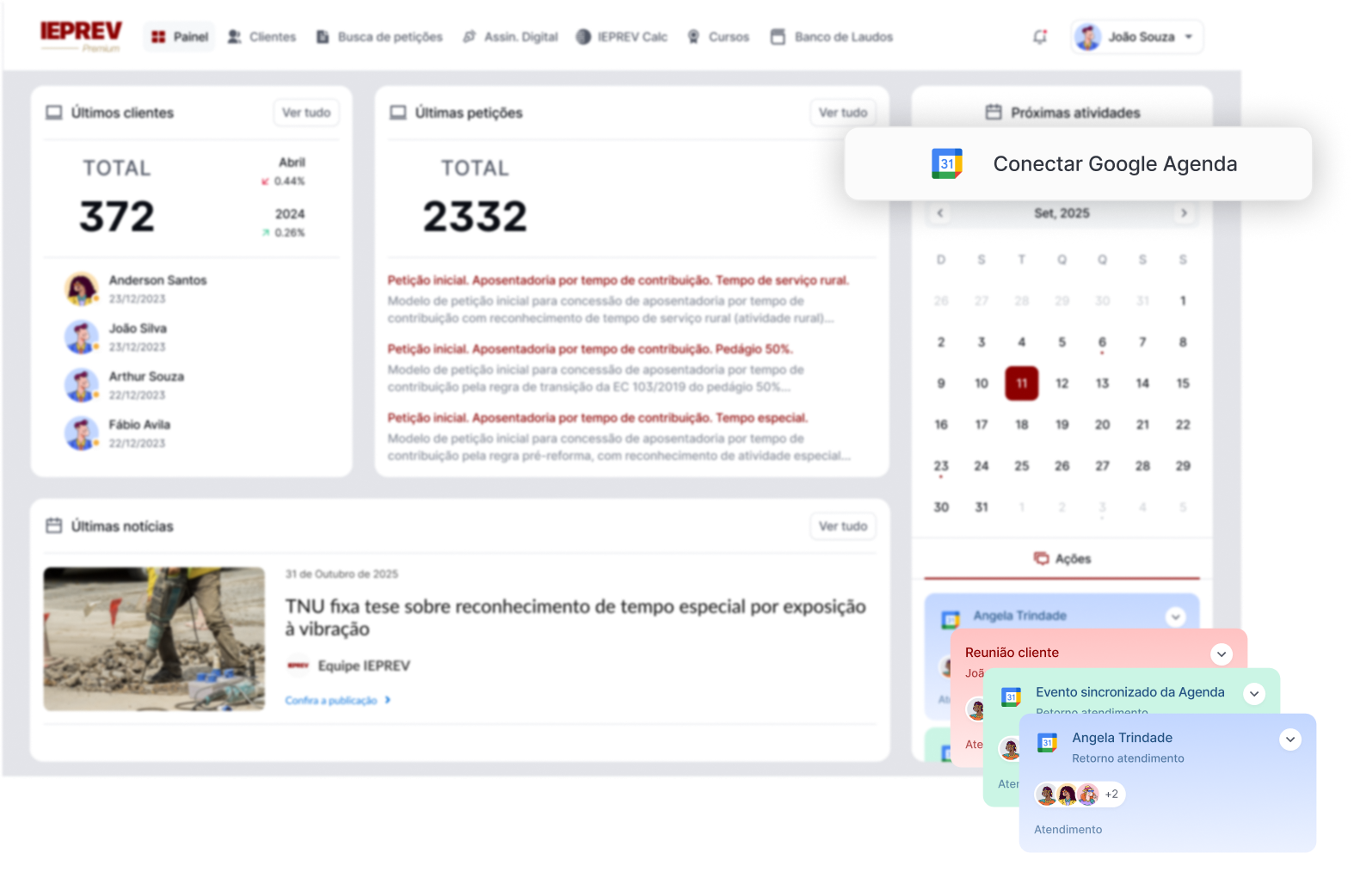Click the +2 participants badge

tap(1111, 795)
